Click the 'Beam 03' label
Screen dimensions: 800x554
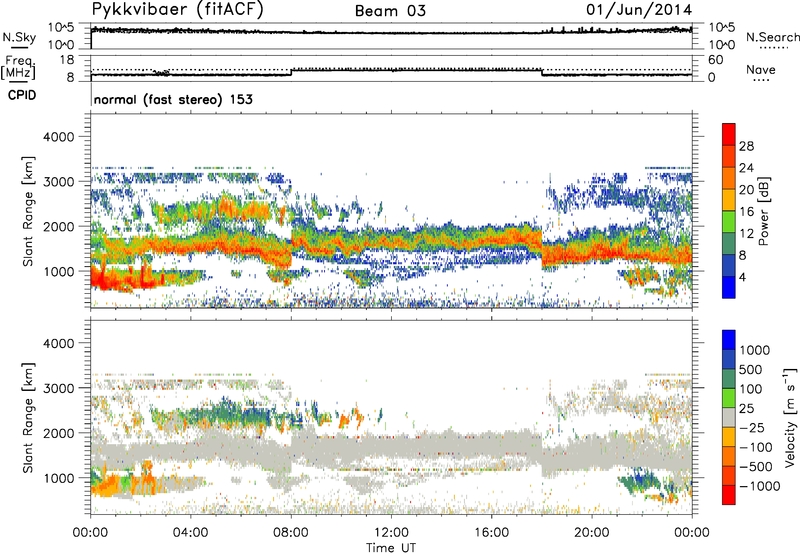point(390,11)
